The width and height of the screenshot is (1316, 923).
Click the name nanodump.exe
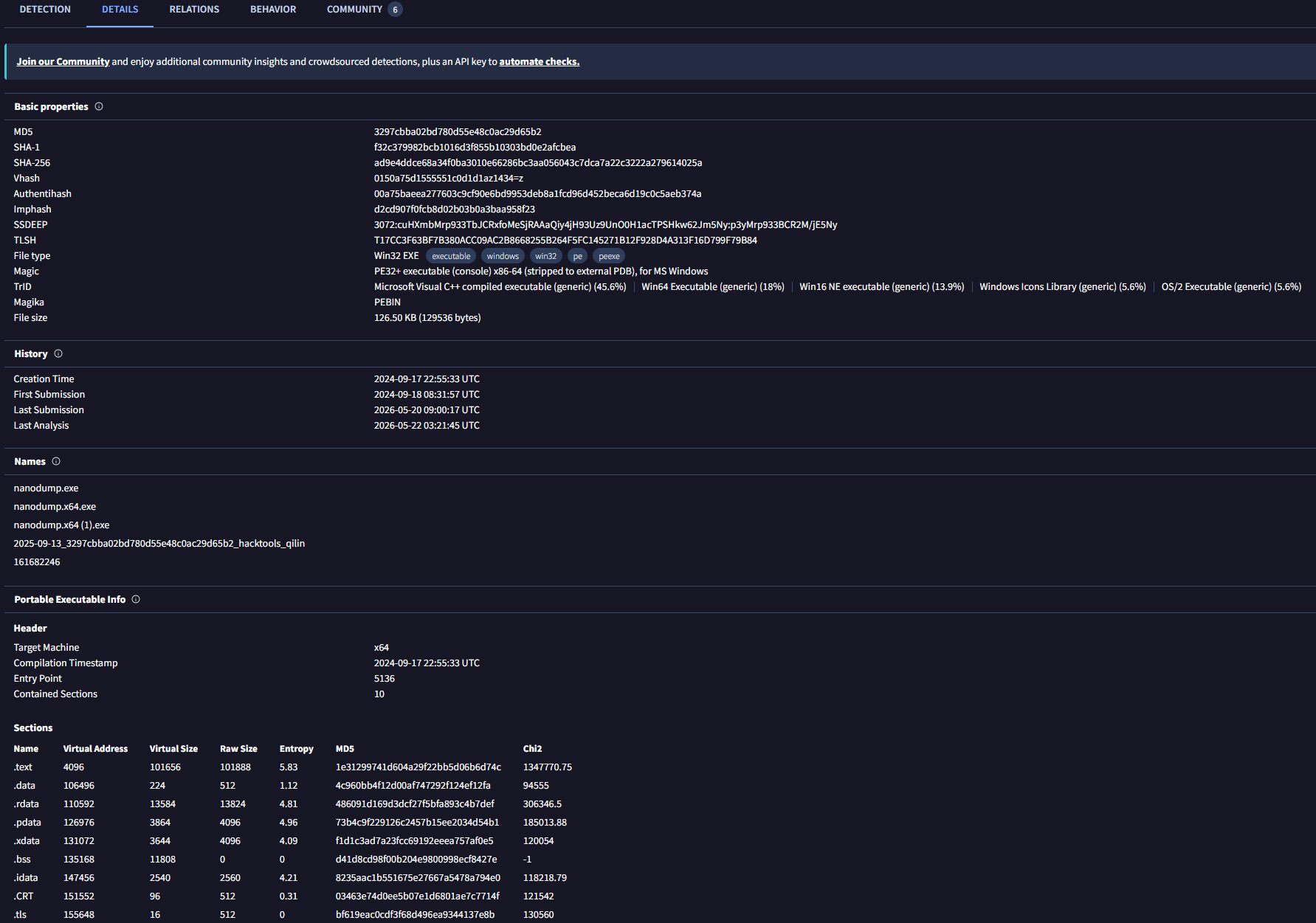[x=46, y=488]
